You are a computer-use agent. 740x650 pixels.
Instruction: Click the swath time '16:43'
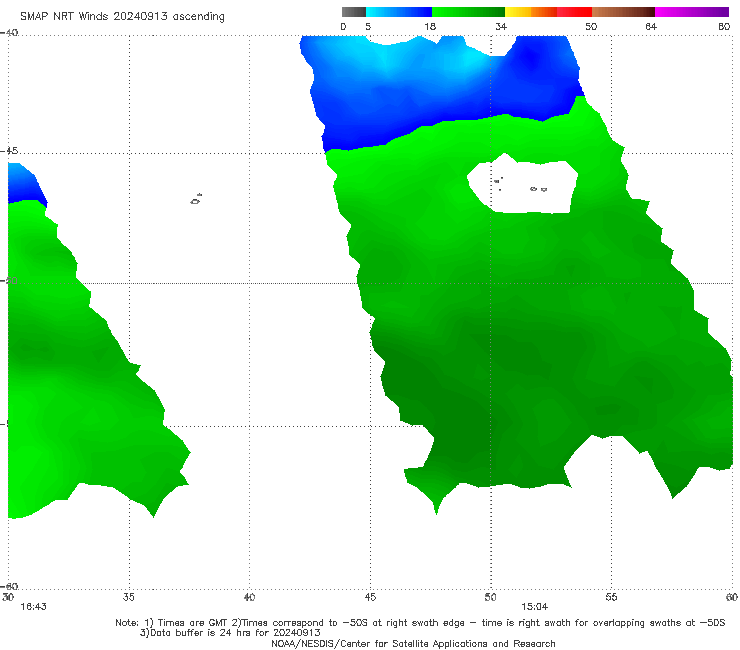click(x=33, y=607)
